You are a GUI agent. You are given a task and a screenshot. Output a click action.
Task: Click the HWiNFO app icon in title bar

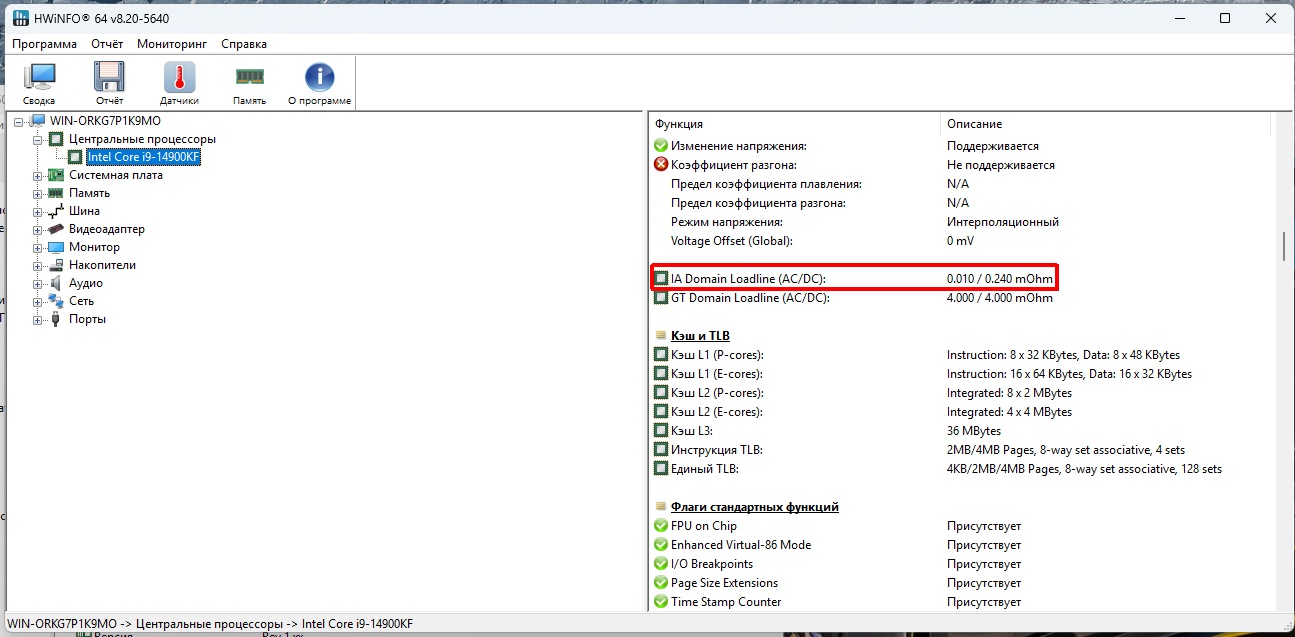tap(20, 18)
